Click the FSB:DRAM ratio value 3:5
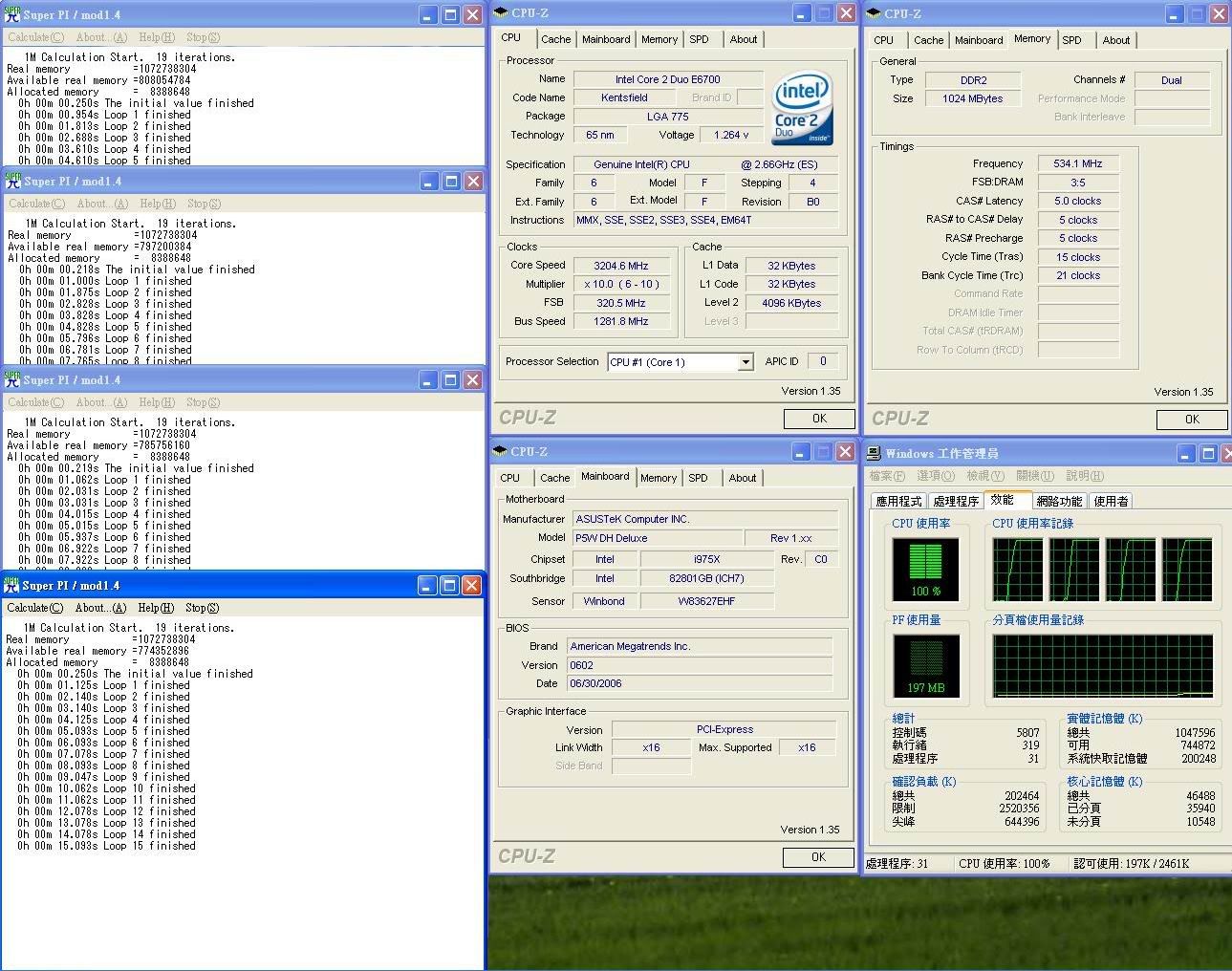This screenshot has width=1232, height=971. pos(1078,183)
